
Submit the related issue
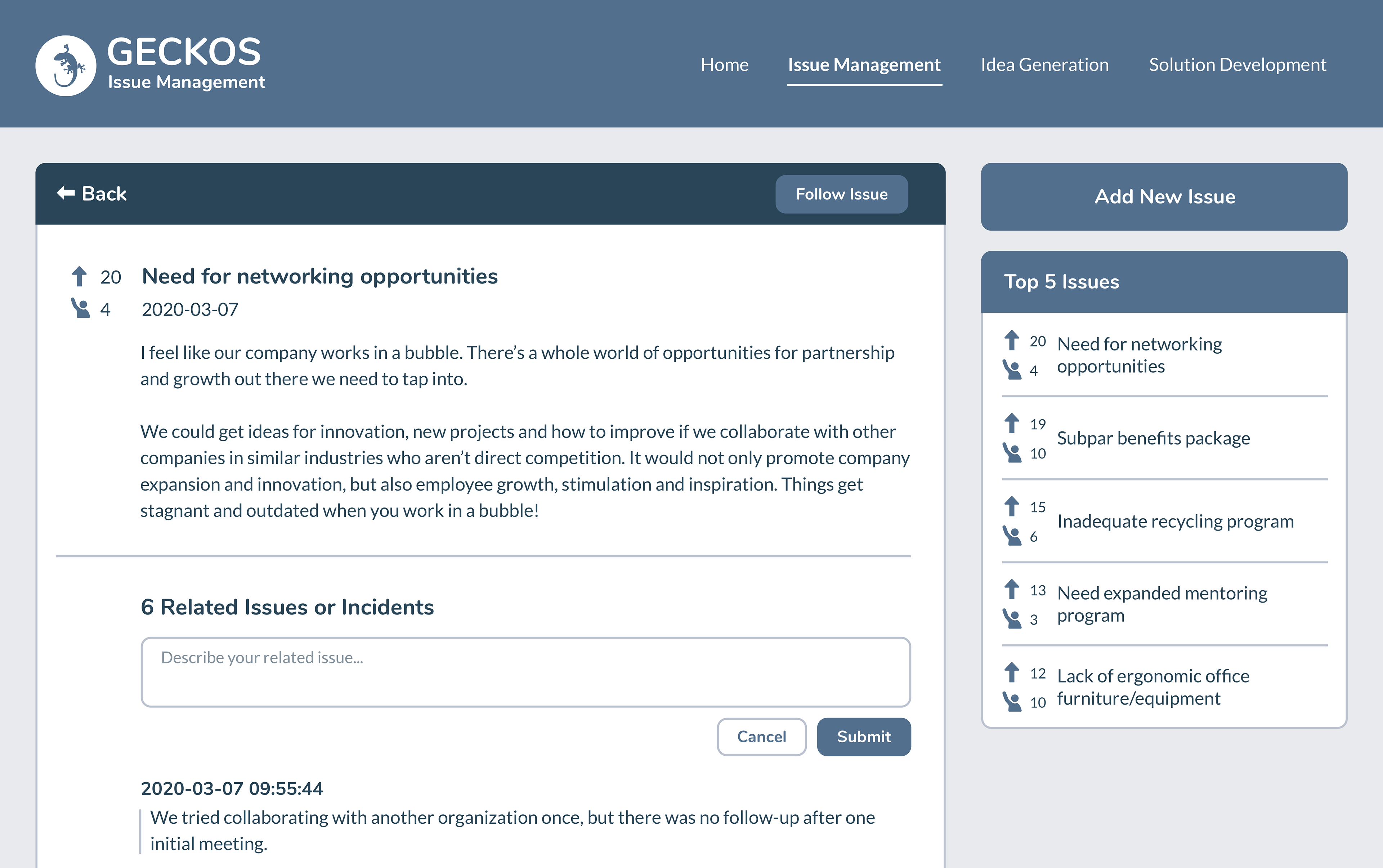coord(863,737)
